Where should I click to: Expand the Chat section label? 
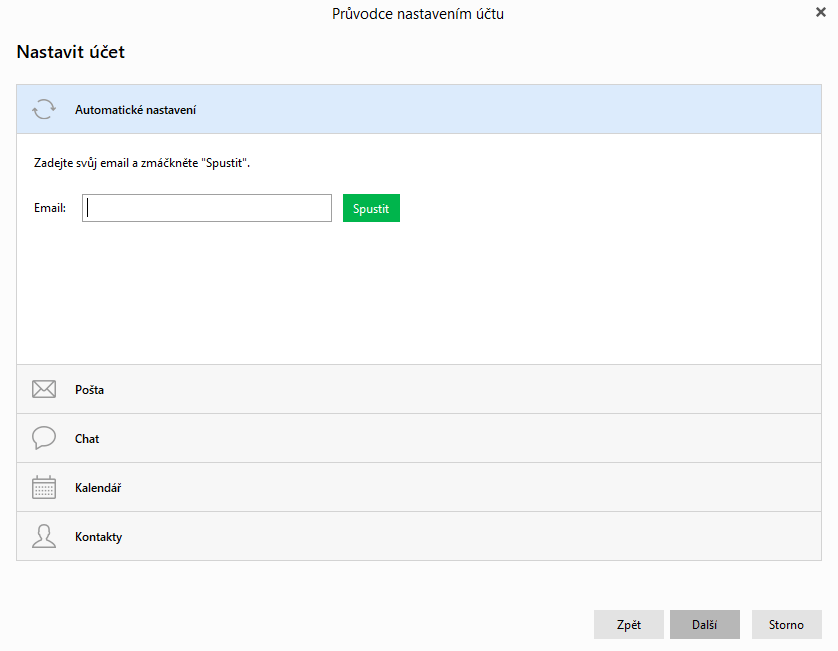click(87, 439)
